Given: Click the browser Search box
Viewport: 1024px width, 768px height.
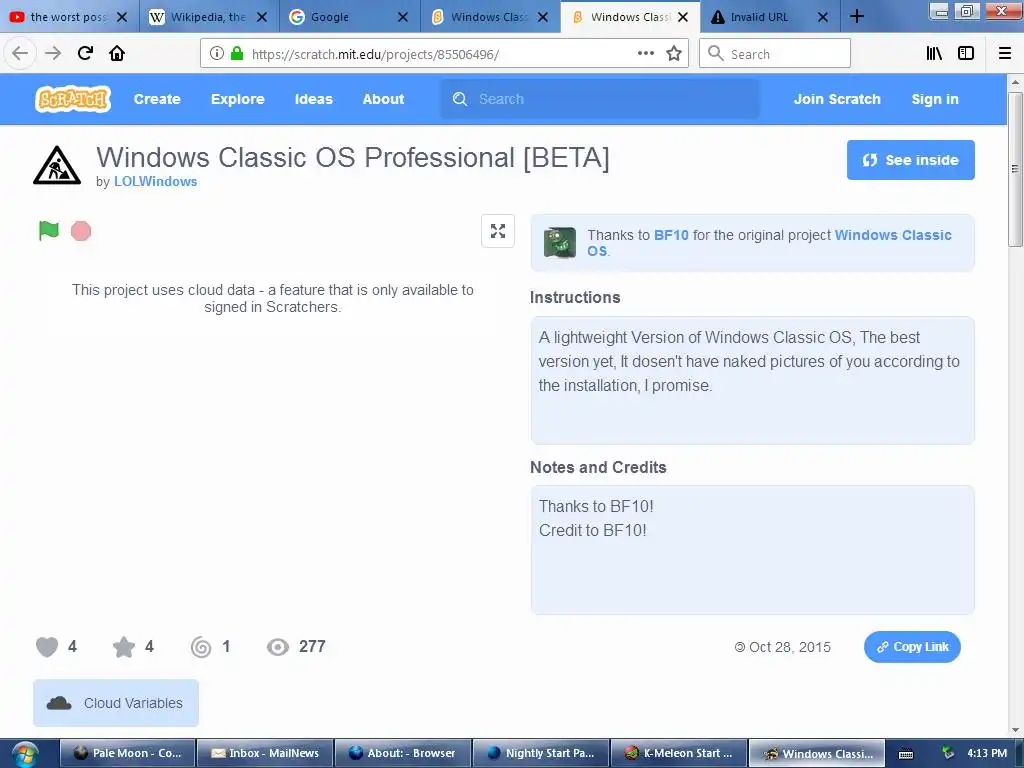Looking at the screenshot, I should (775, 54).
